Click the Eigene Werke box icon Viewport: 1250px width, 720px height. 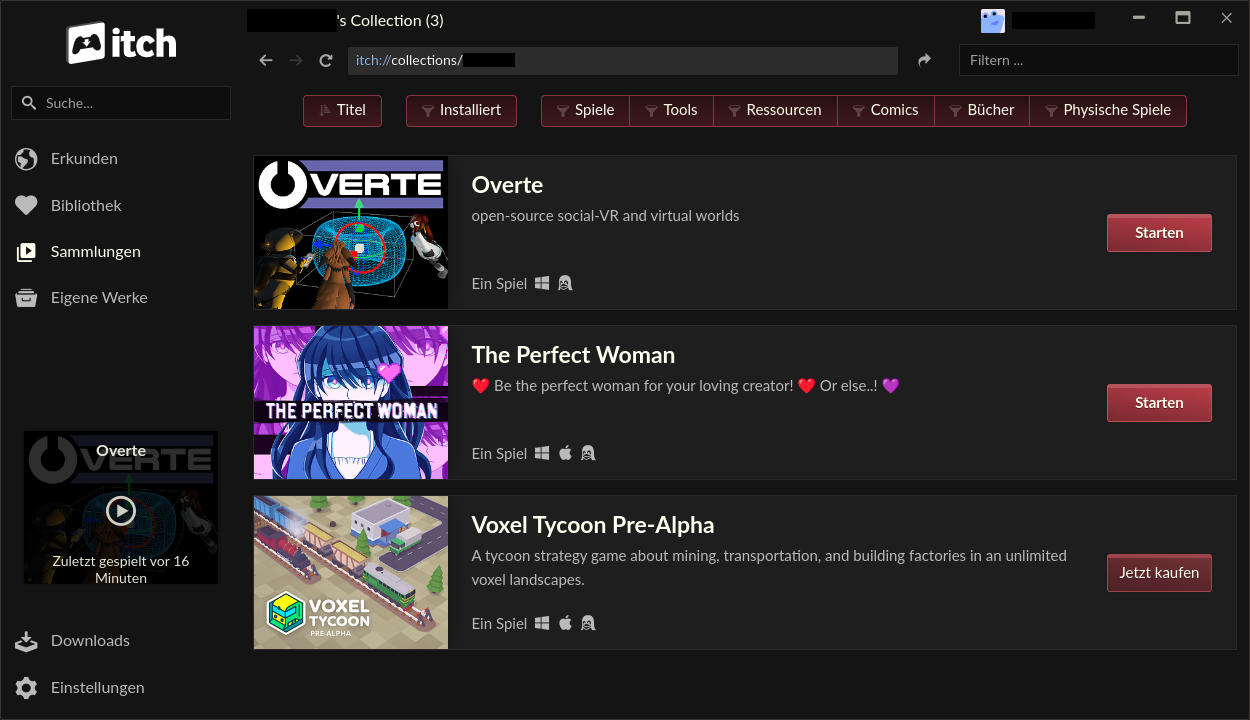[x=26, y=298]
